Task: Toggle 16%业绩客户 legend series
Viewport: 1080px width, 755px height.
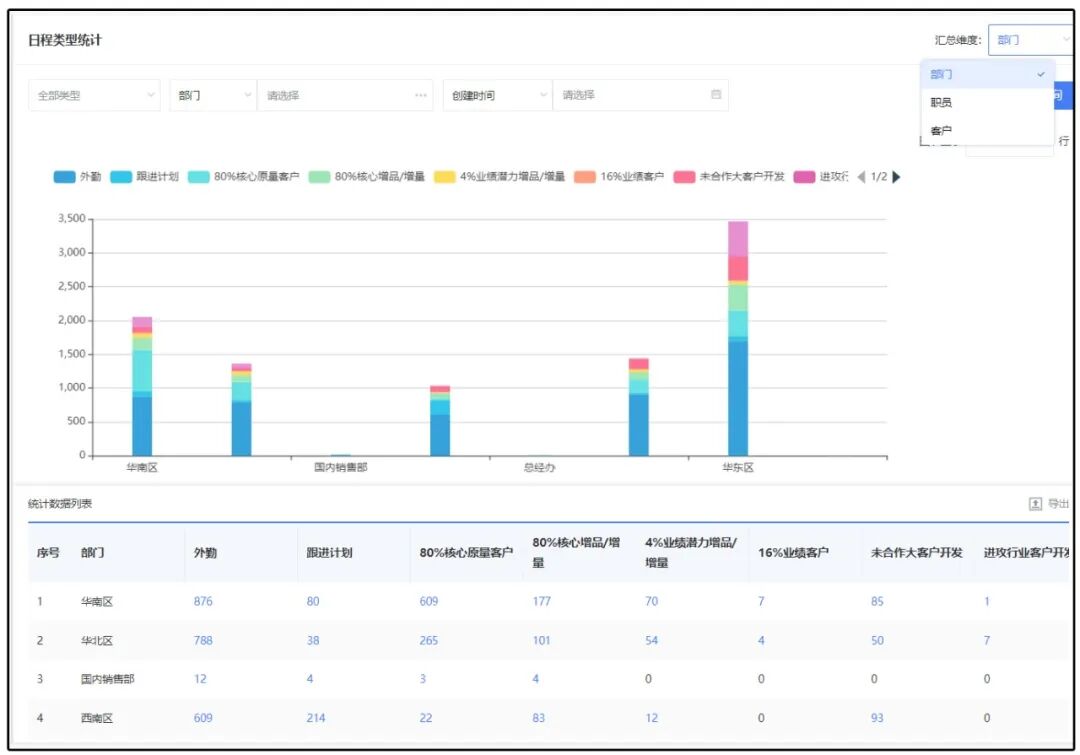Action: point(619,177)
